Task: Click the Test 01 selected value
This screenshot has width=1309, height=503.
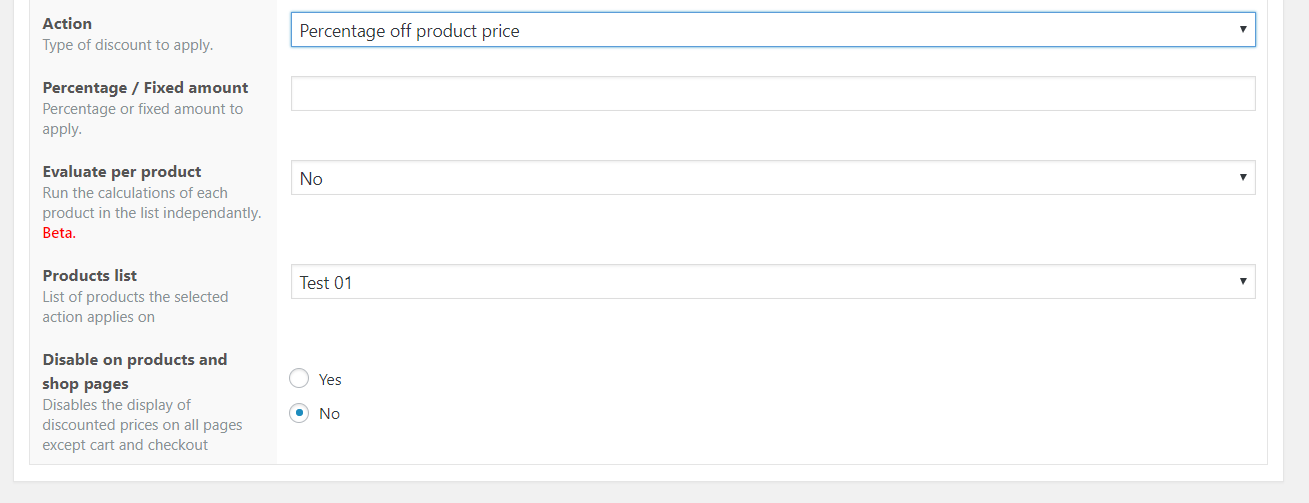Action: (x=326, y=283)
